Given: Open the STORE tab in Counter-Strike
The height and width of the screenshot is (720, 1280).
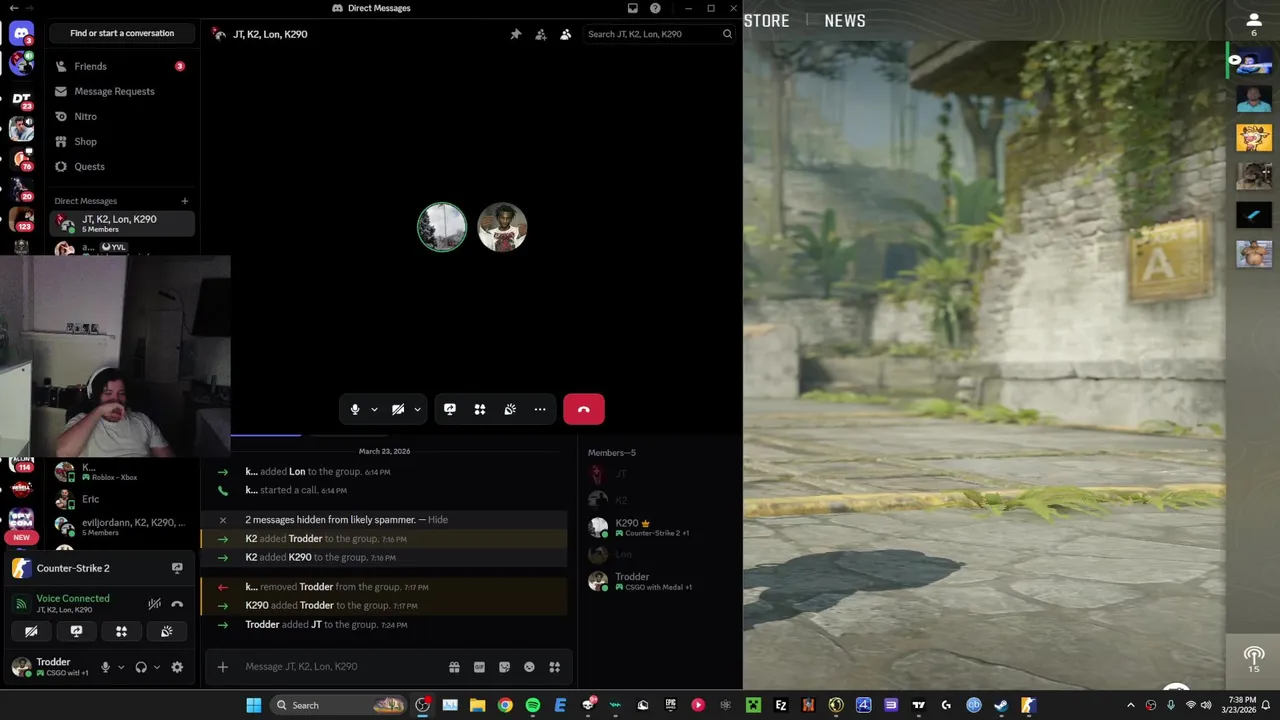Looking at the screenshot, I should (x=767, y=21).
